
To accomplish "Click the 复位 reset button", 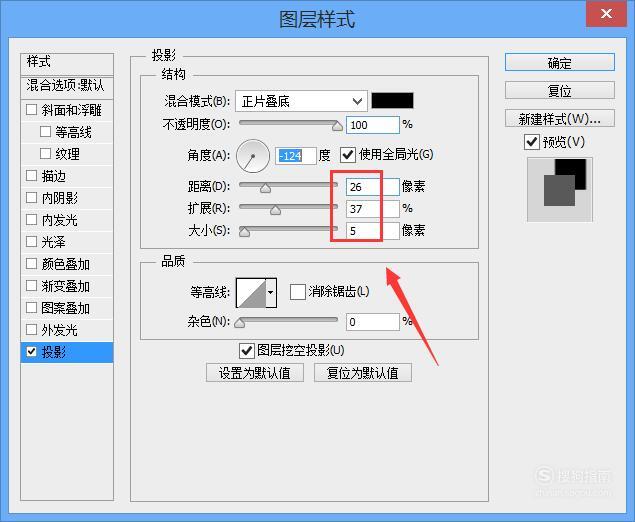I will tap(560, 90).
